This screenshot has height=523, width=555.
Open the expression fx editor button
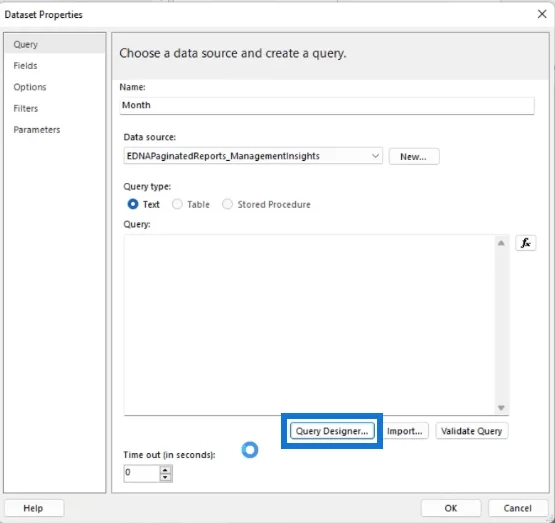pos(525,243)
